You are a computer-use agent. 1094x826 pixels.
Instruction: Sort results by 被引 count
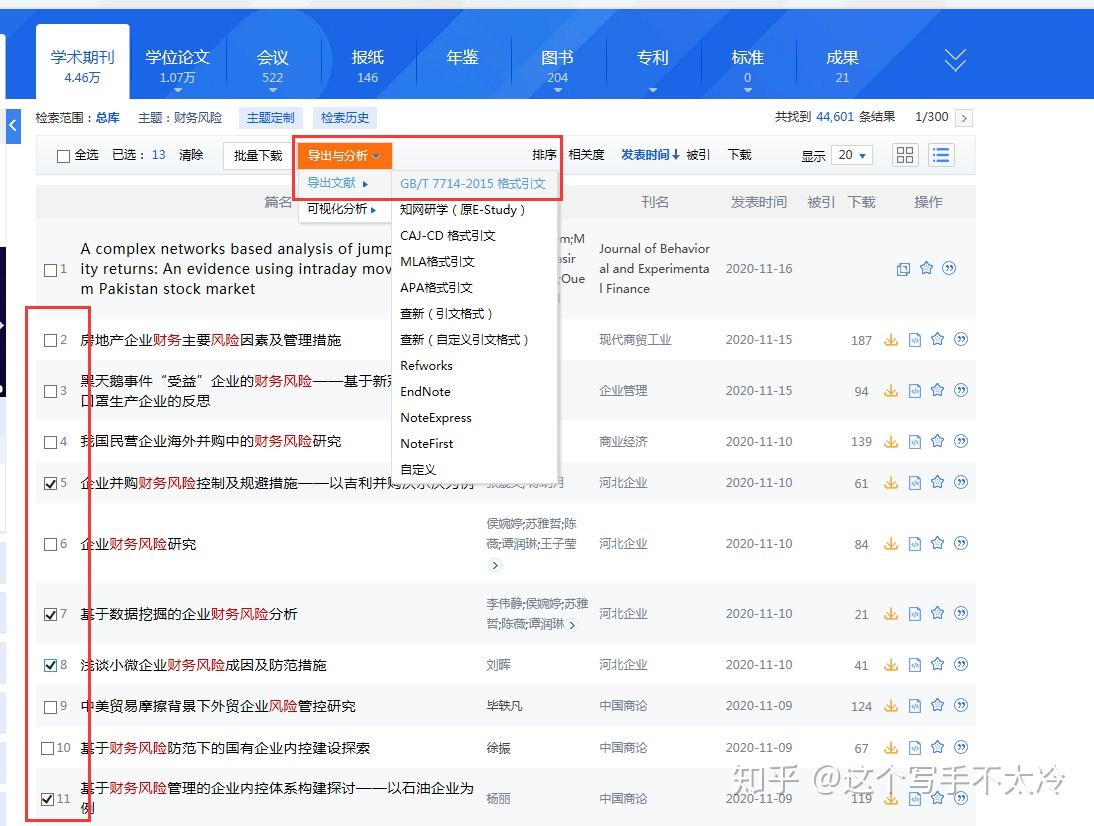(698, 155)
